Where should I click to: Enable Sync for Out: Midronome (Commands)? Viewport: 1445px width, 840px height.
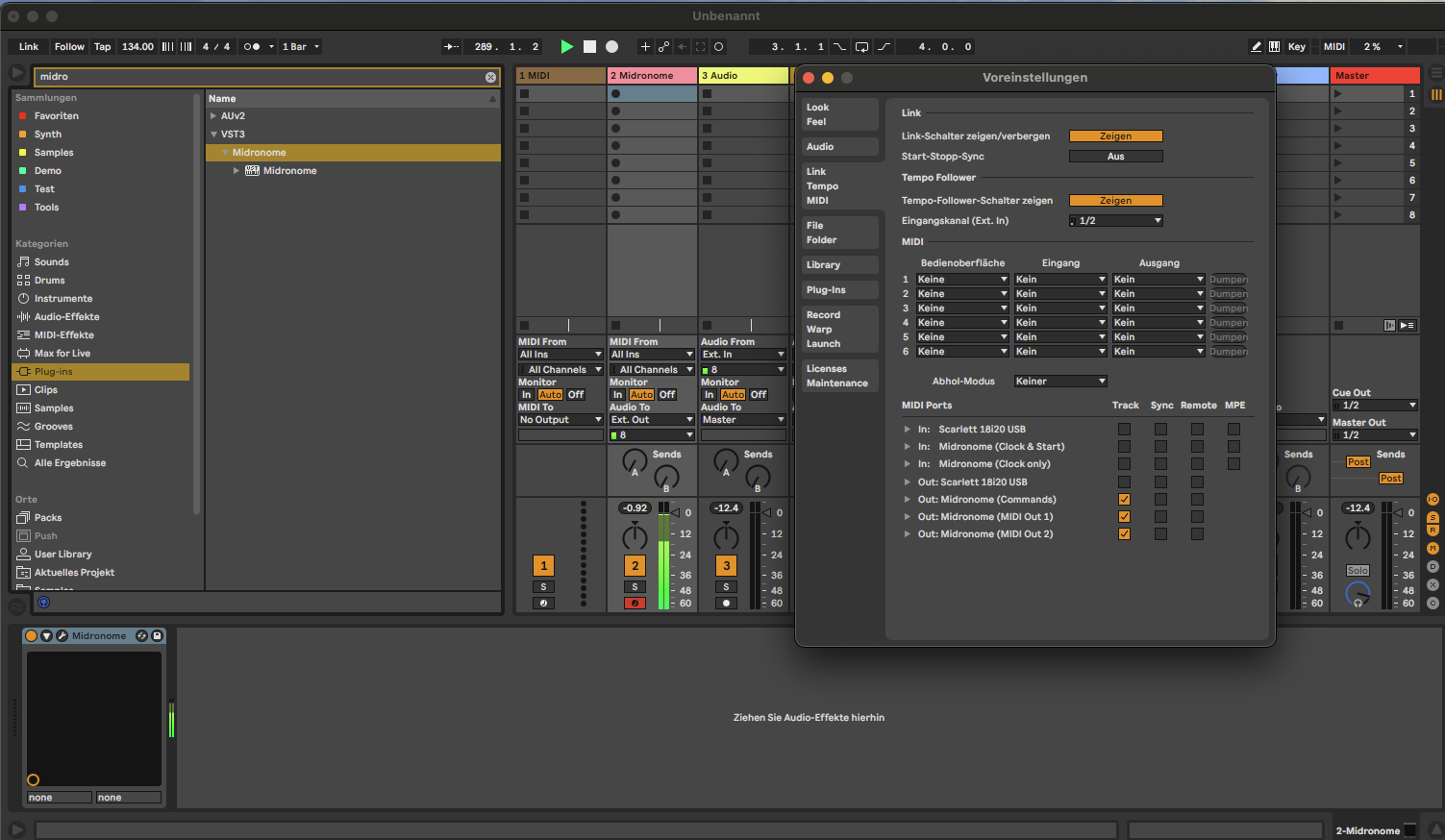click(1160, 500)
